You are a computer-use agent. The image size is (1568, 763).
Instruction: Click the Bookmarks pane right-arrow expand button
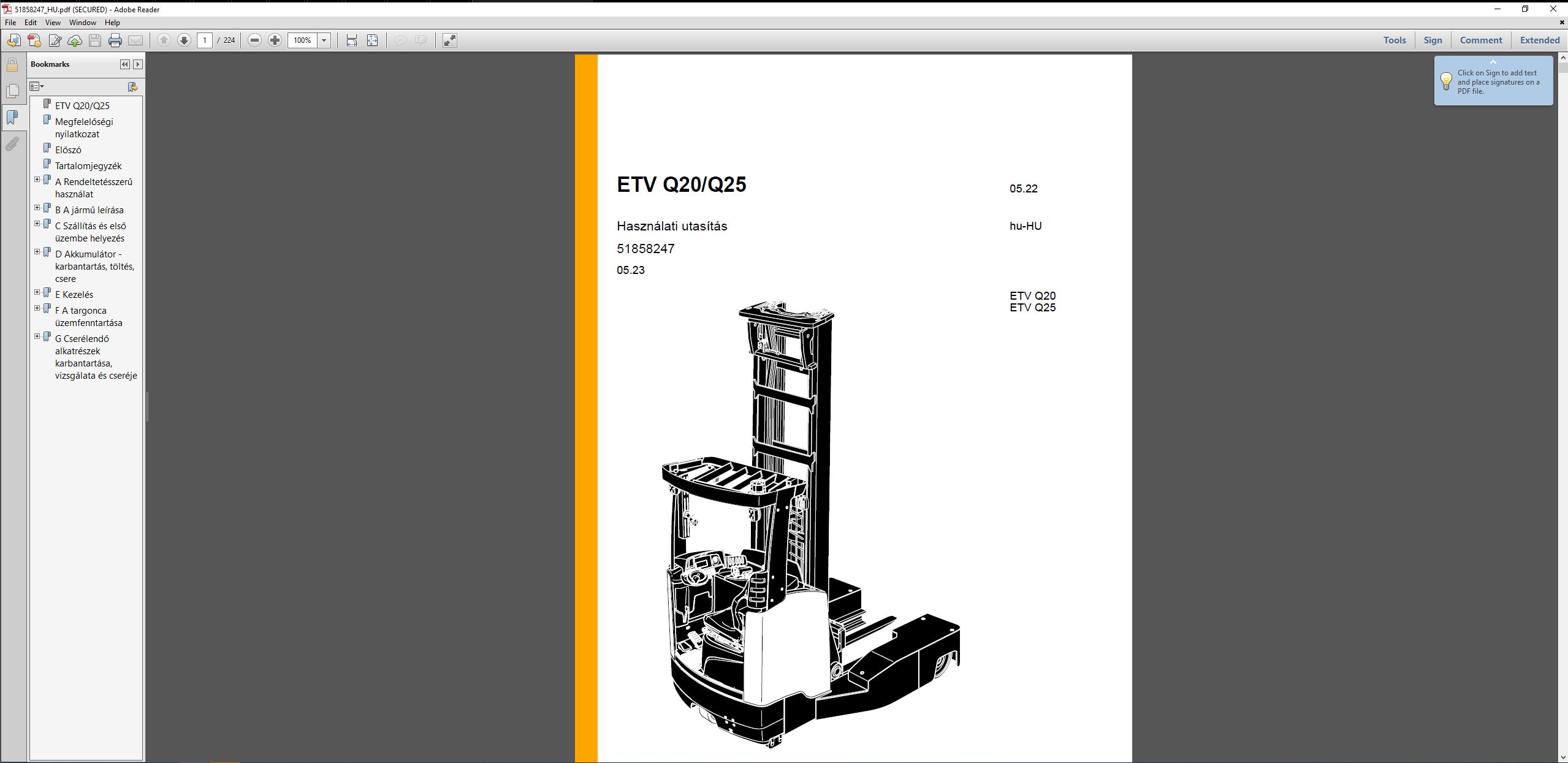pyautogui.click(x=138, y=64)
